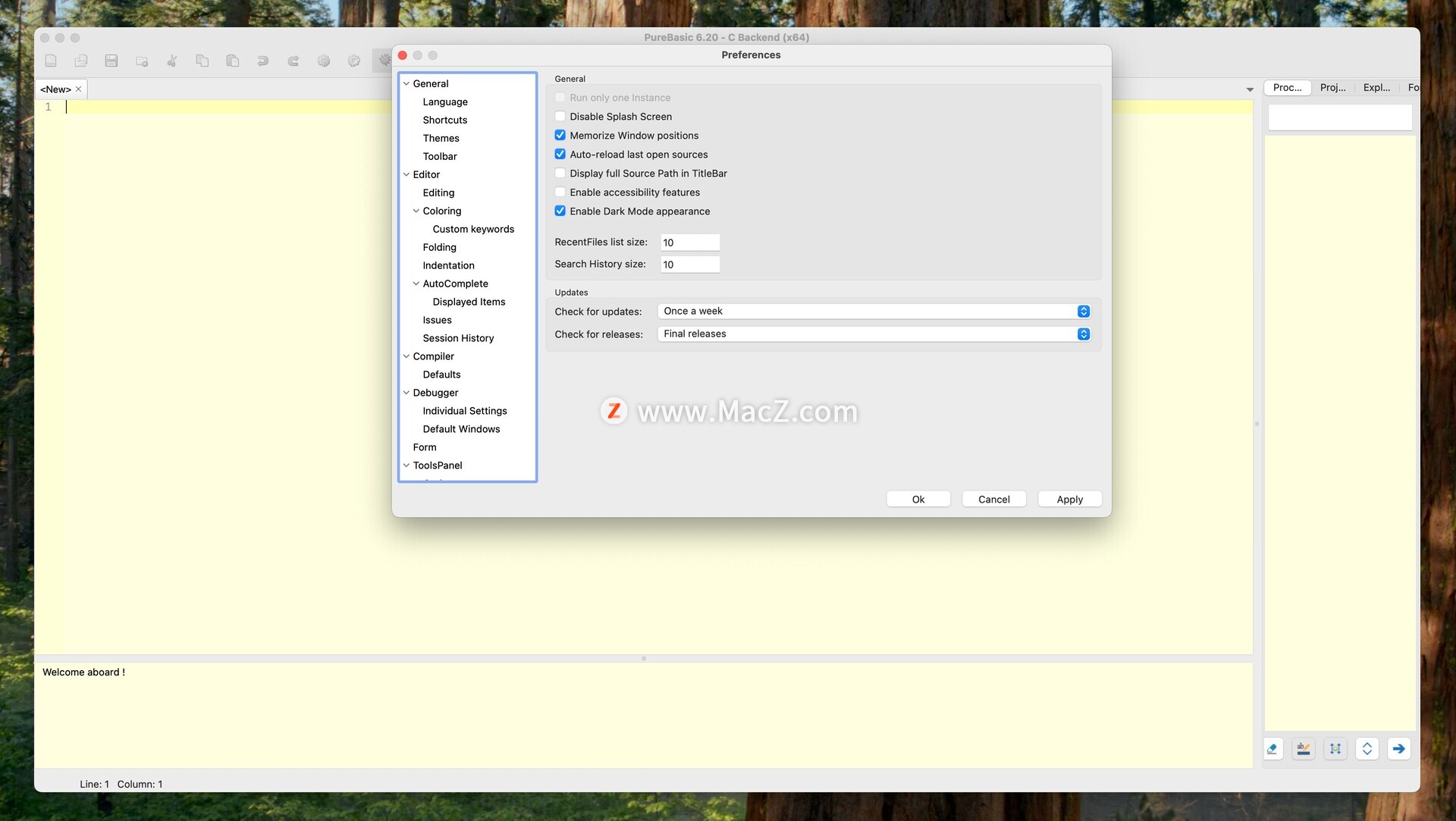1456x821 pixels.
Task: Select Themes in preferences tree
Action: pos(441,138)
